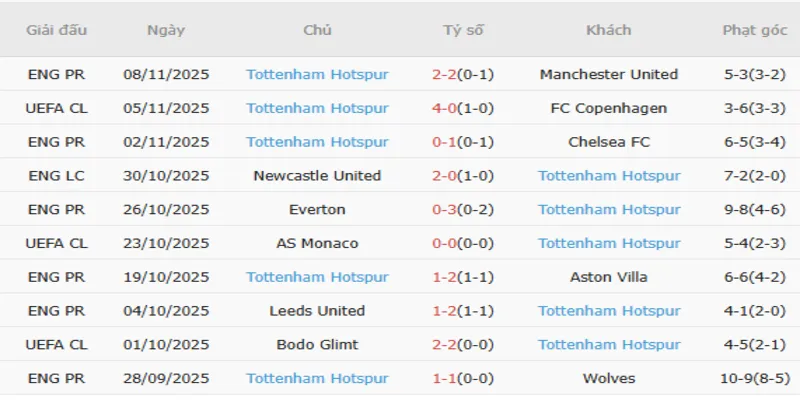The height and width of the screenshot is (400, 800).
Task: Open the Newcastle United team link
Action: pos(317,176)
